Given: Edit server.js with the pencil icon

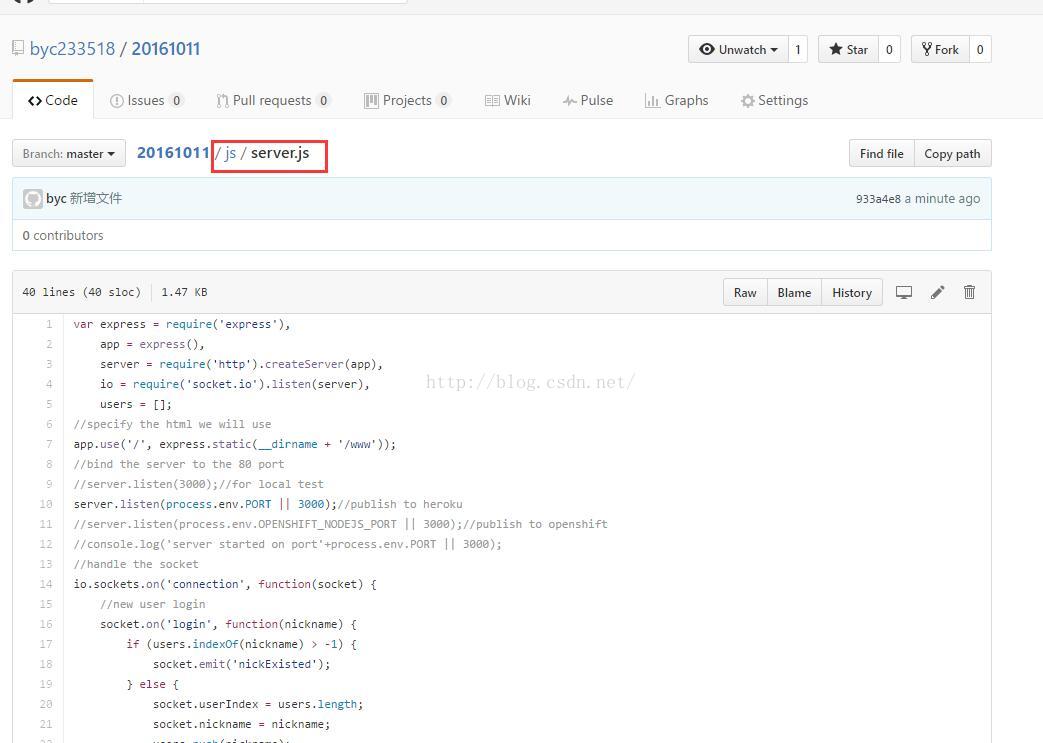Looking at the screenshot, I should point(937,292).
